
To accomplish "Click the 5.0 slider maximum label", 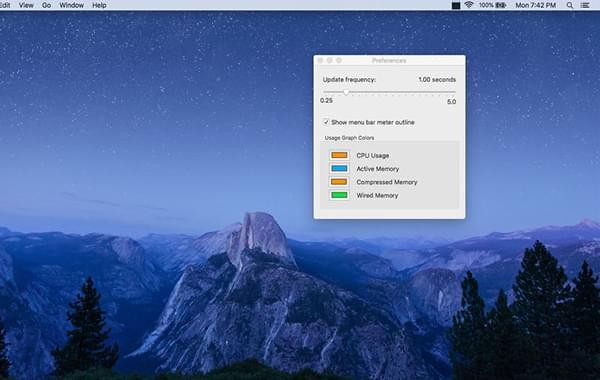I will tap(452, 102).
